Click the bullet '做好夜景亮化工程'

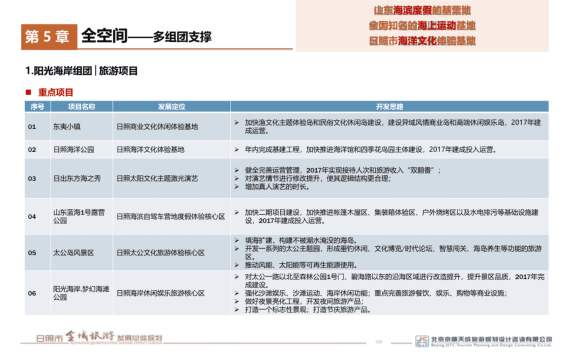click(x=272, y=301)
